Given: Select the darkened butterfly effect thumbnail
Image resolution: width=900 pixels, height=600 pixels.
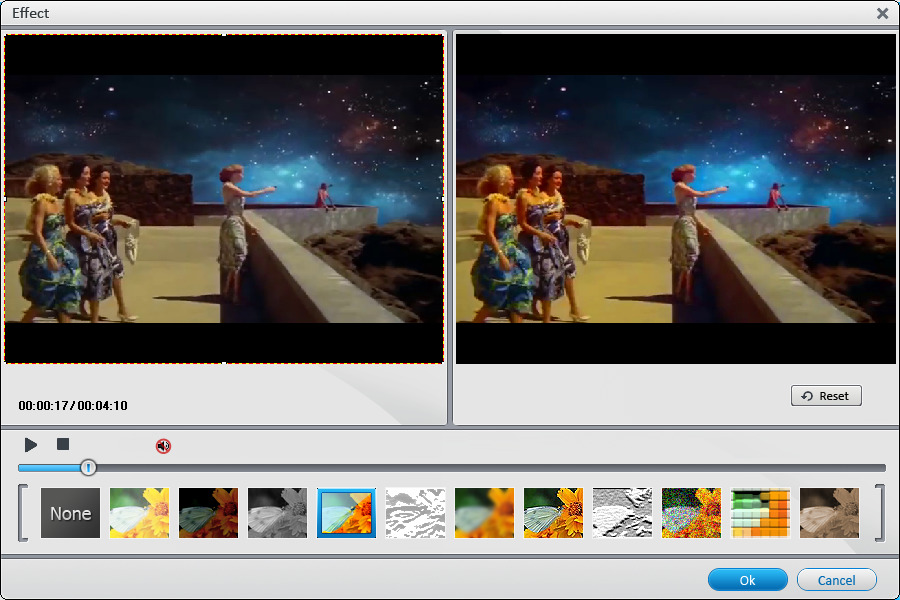Looking at the screenshot, I should click(208, 513).
